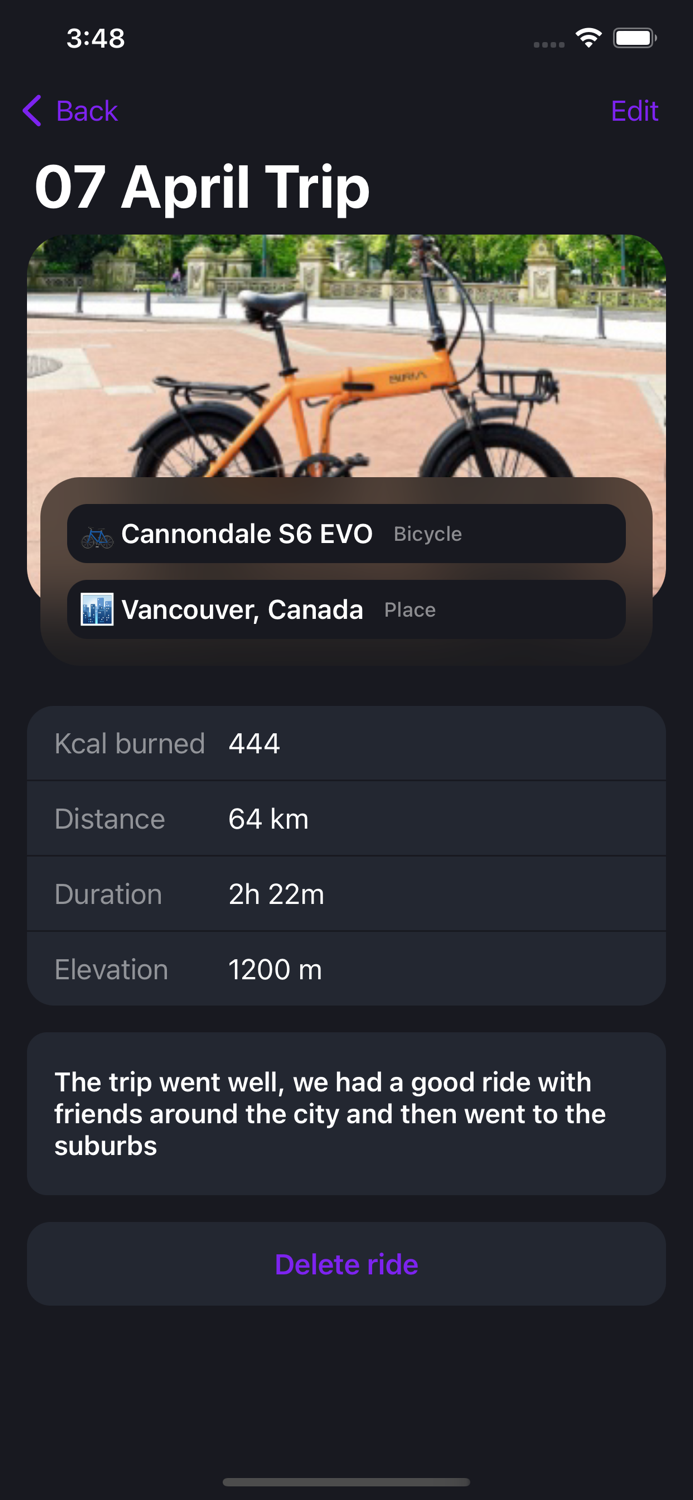Open the orange bike trip photo
This screenshot has width=693, height=1500.
pyautogui.click(x=346, y=350)
